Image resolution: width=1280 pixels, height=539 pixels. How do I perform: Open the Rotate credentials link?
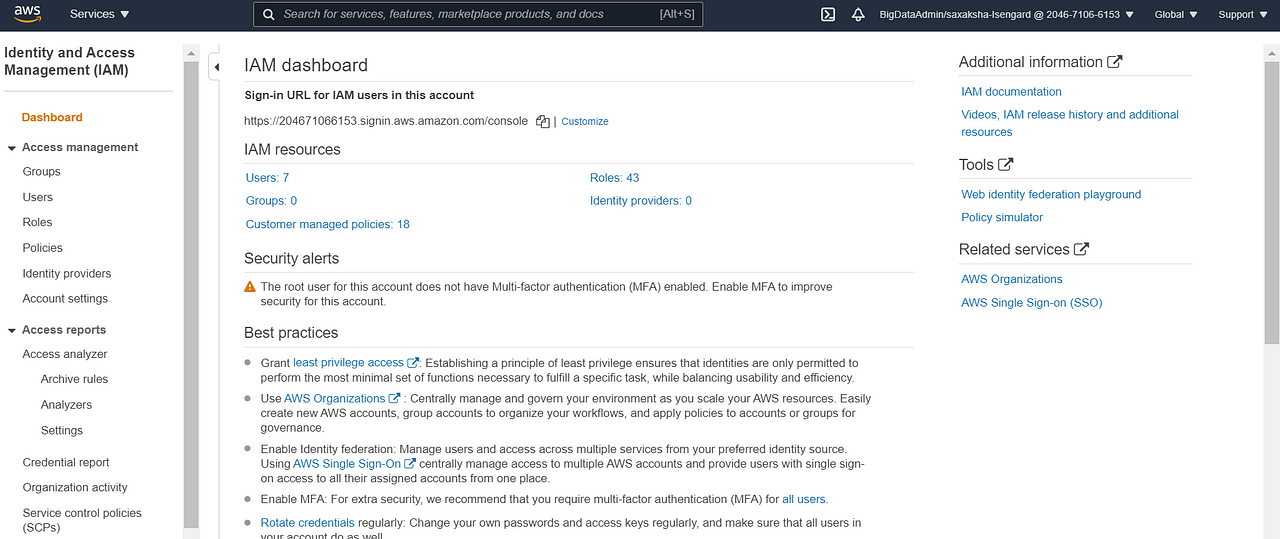[308, 523]
